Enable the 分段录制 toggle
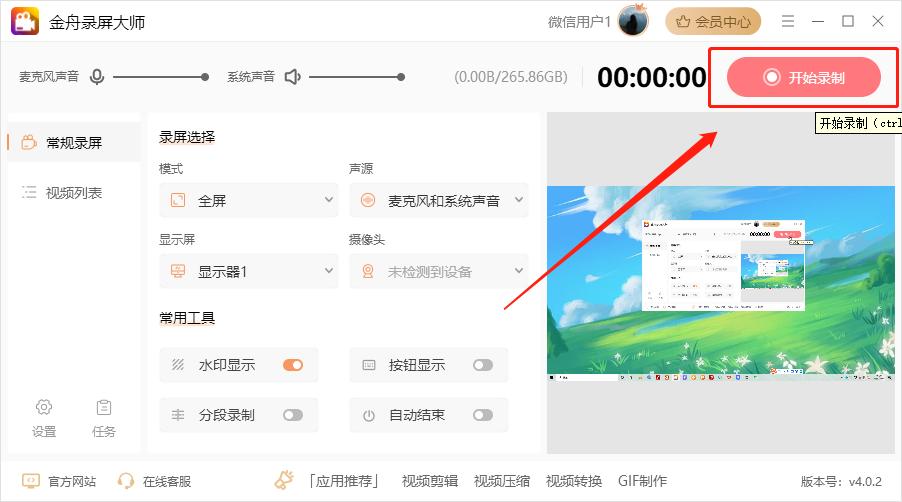This screenshot has height=502, width=902. pos(293,415)
